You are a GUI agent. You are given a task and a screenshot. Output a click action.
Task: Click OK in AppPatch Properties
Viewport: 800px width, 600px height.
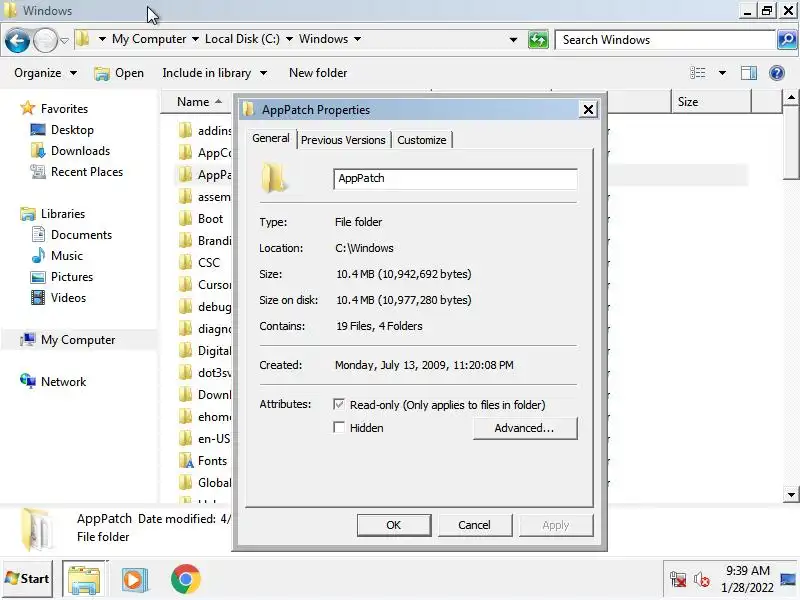tap(394, 525)
